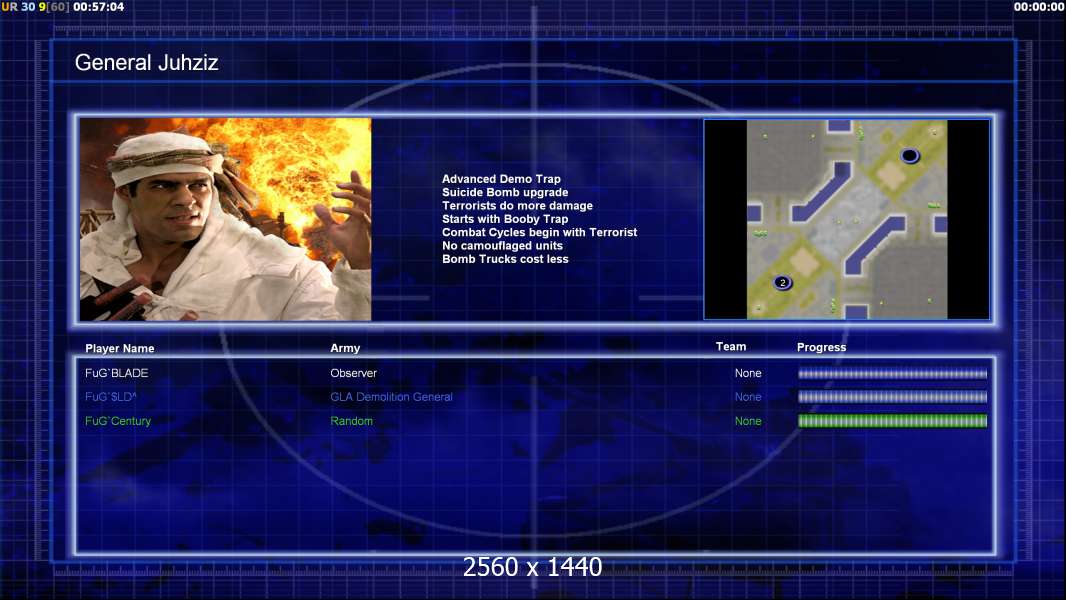Click the 00:57:04 timer readout
The height and width of the screenshot is (600, 1066).
[99, 7]
